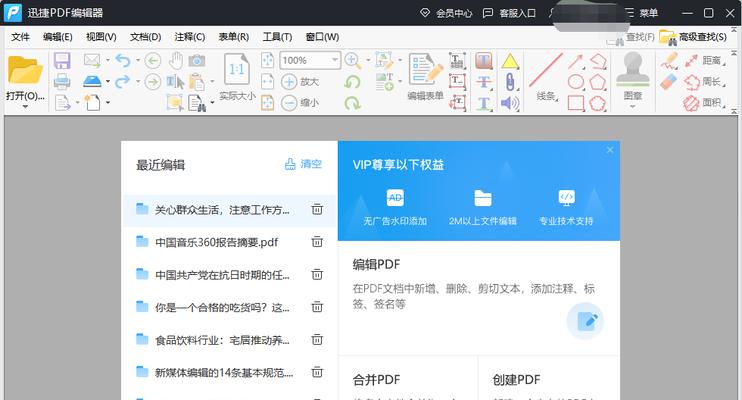This screenshot has width=742, height=400.
Task: Select the Hand tool
Action: click(176, 60)
